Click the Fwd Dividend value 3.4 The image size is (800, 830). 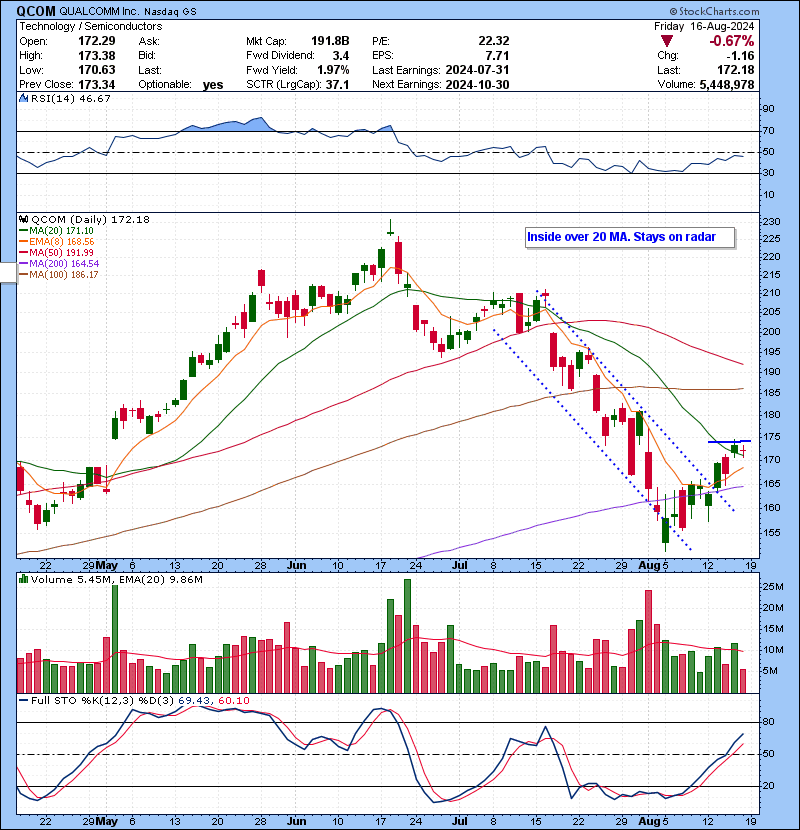pyautogui.click(x=341, y=56)
